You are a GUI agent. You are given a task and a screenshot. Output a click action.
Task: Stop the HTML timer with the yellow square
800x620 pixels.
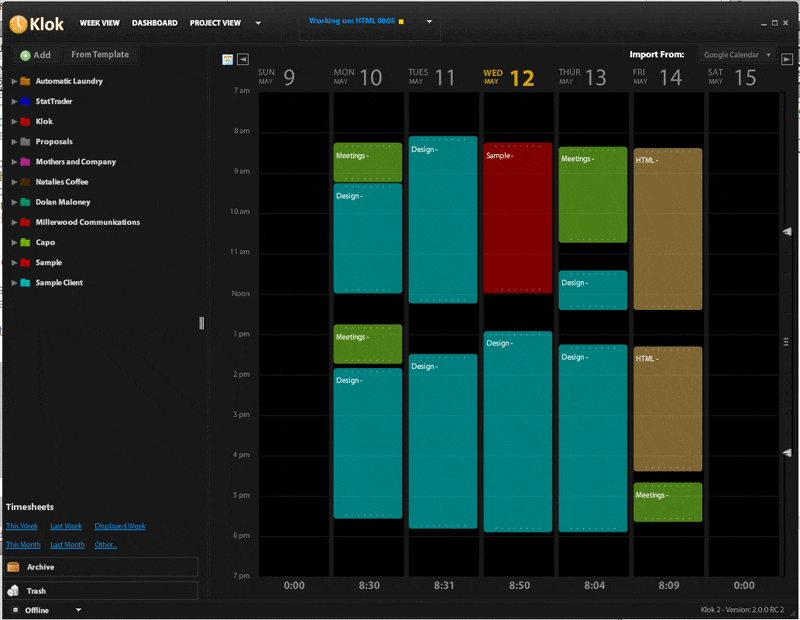pos(401,21)
